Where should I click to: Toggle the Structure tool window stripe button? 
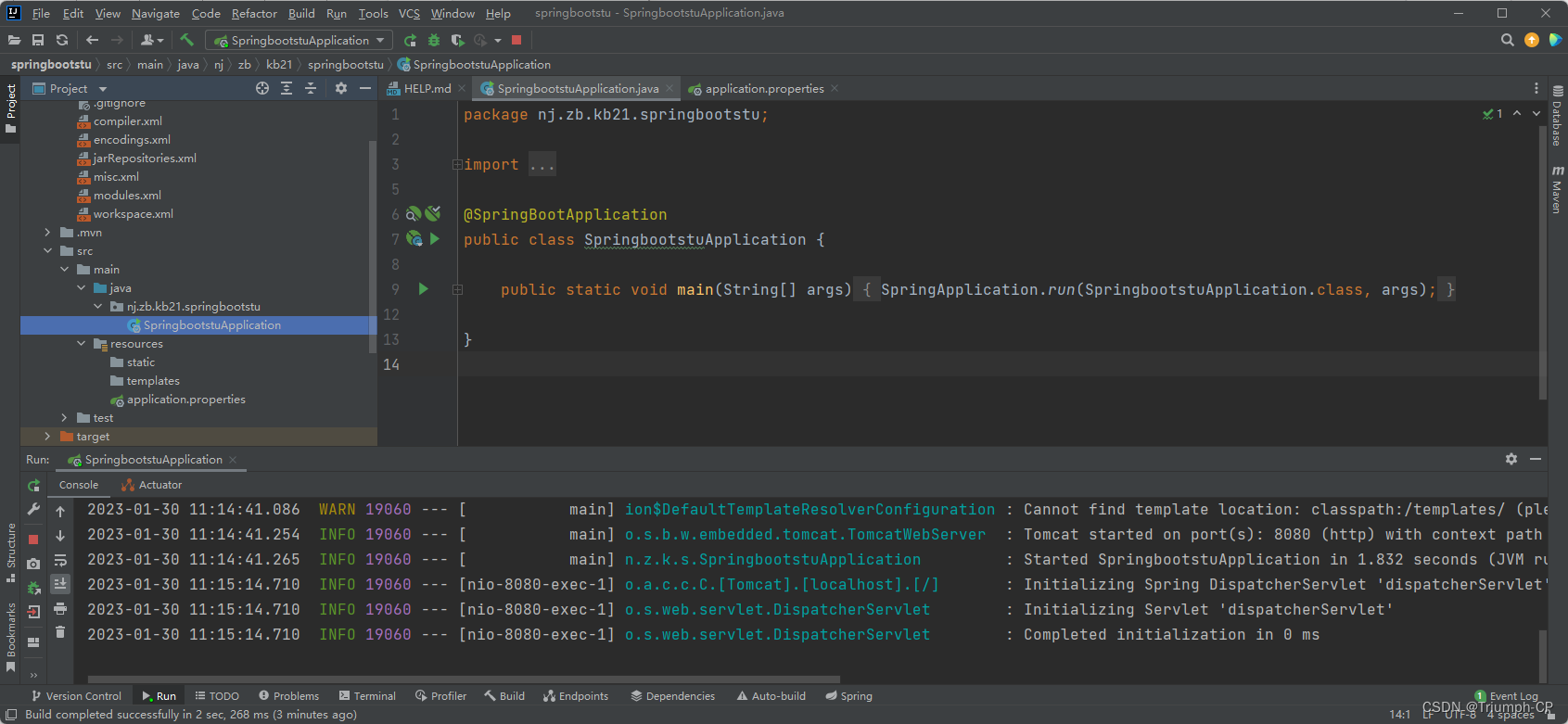(10, 553)
